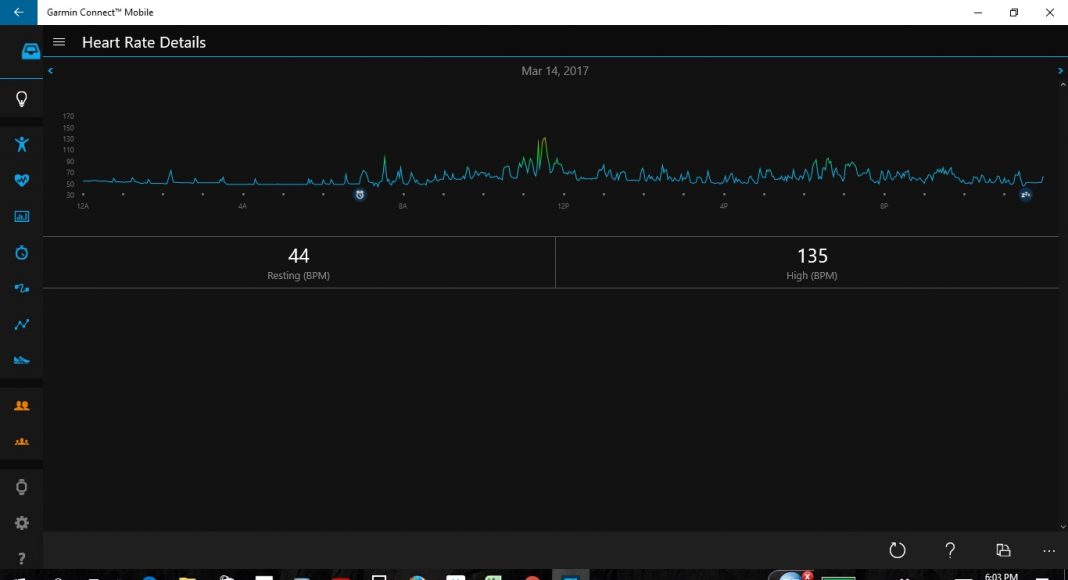Open the sidebar question mark help
This screenshot has width=1068, height=580.
pos(22,559)
